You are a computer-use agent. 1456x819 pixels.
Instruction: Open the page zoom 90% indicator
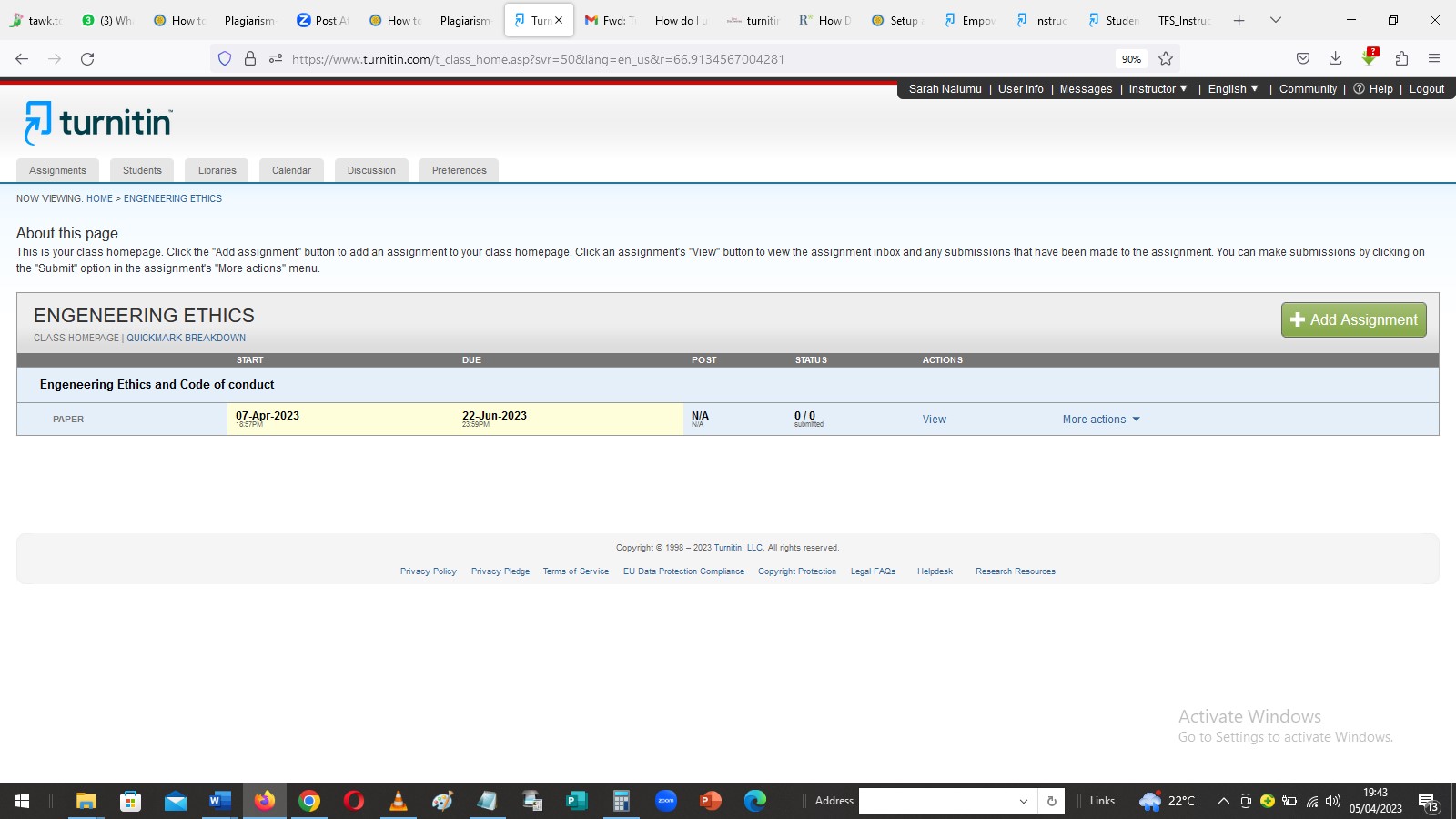(x=1131, y=59)
